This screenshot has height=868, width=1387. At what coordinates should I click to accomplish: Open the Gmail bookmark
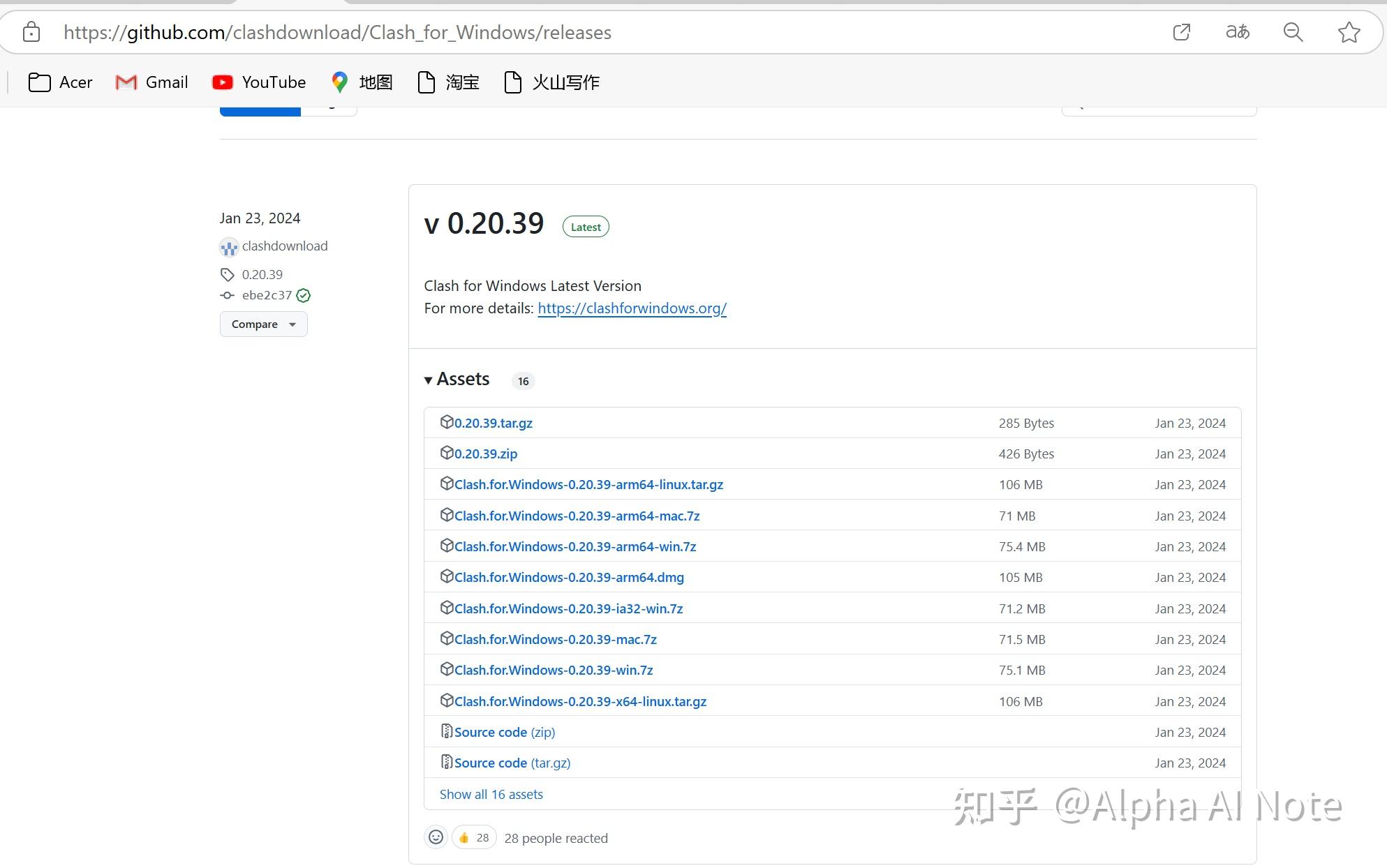(151, 82)
